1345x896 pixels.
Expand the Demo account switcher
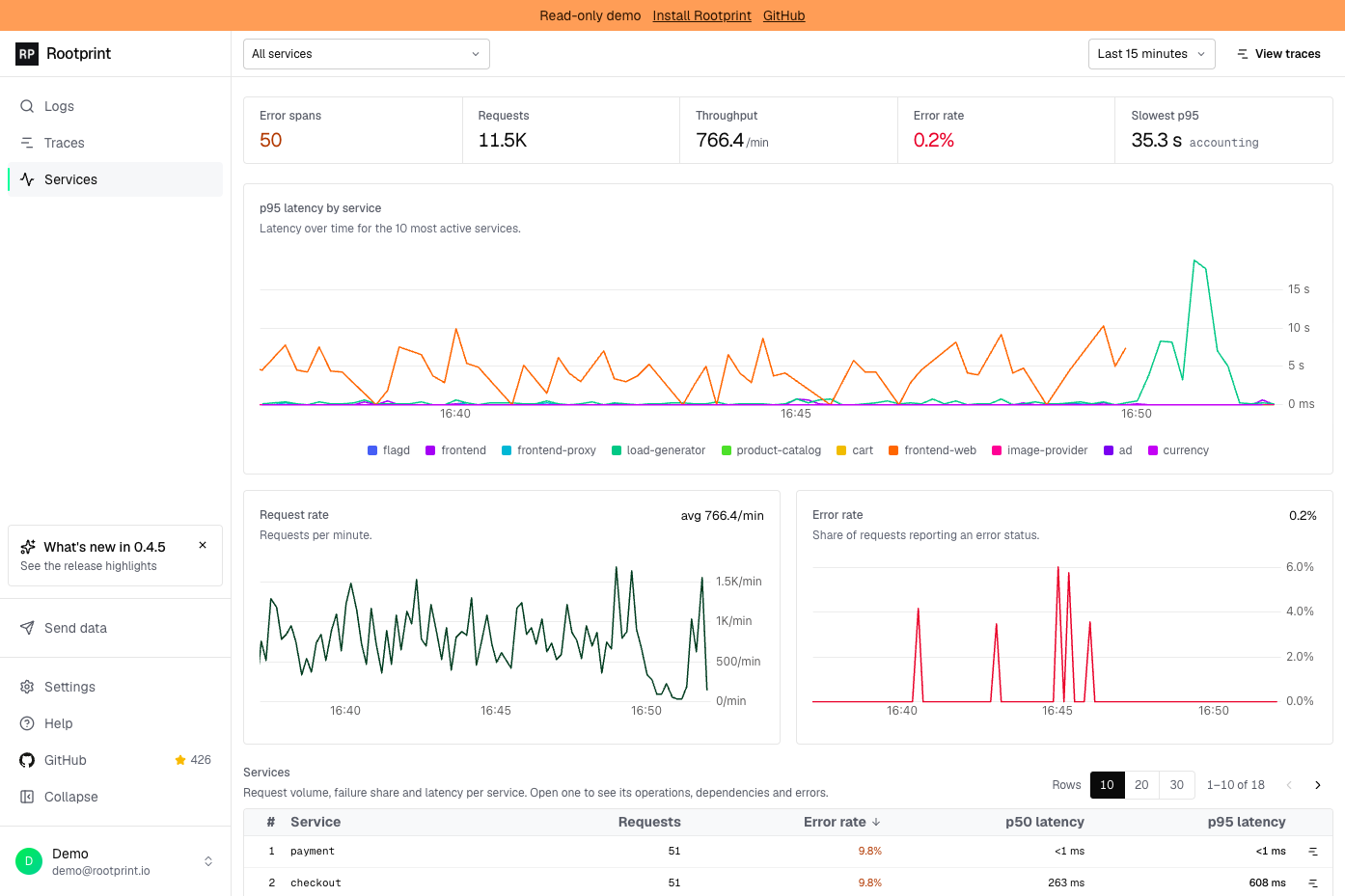coord(208,861)
